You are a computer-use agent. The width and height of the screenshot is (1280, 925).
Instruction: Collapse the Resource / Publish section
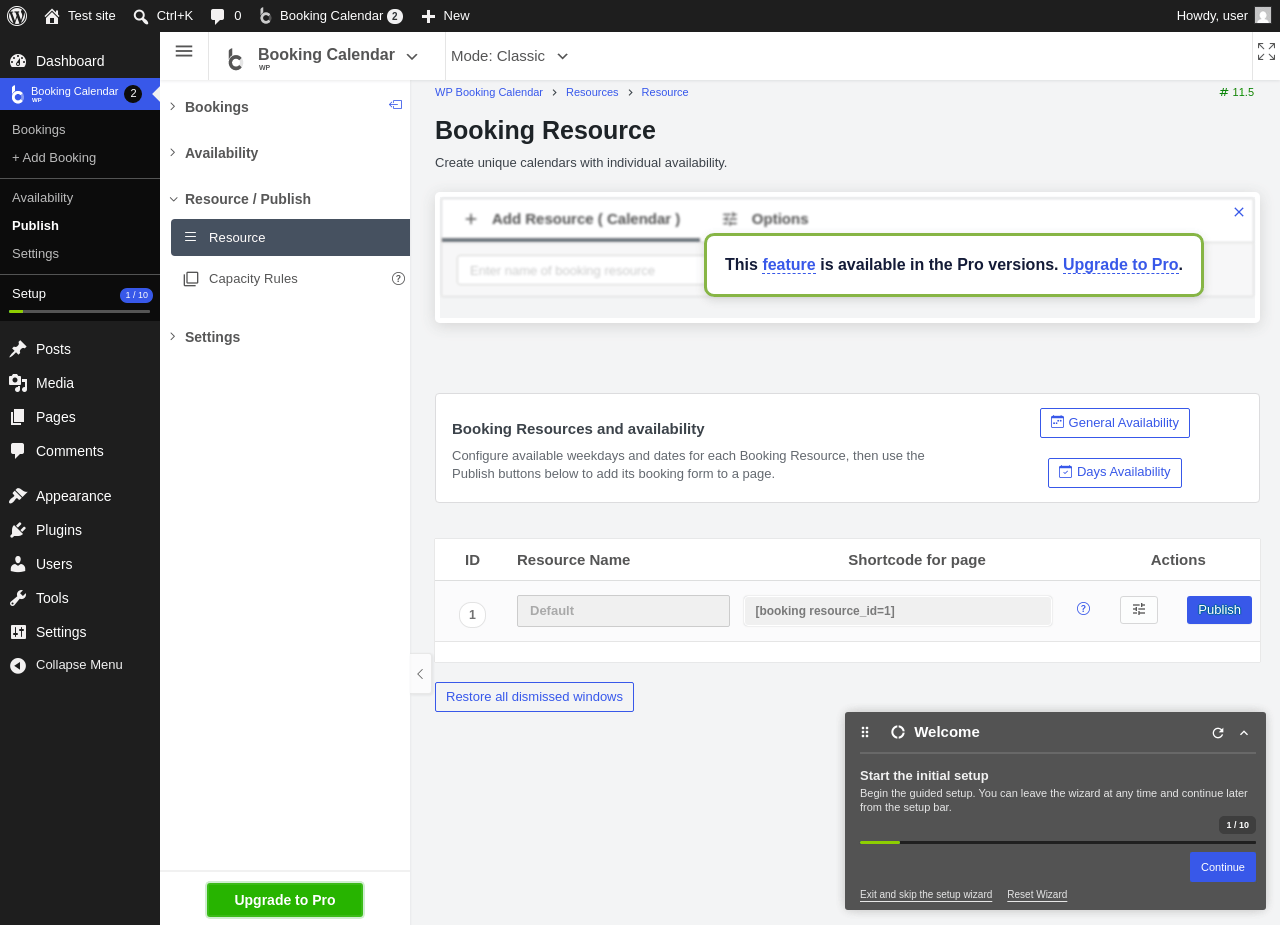[x=247, y=199]
